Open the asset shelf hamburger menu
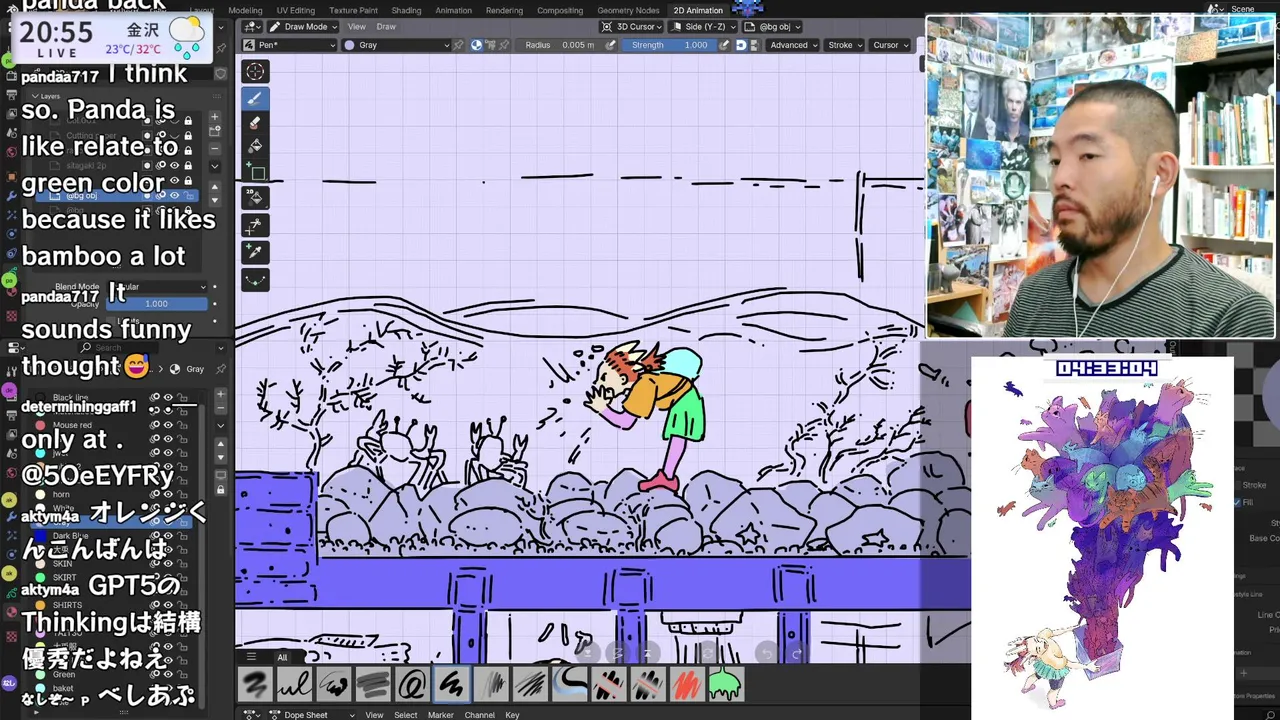This screenshot has height=720, width=1280. [252, 657]
